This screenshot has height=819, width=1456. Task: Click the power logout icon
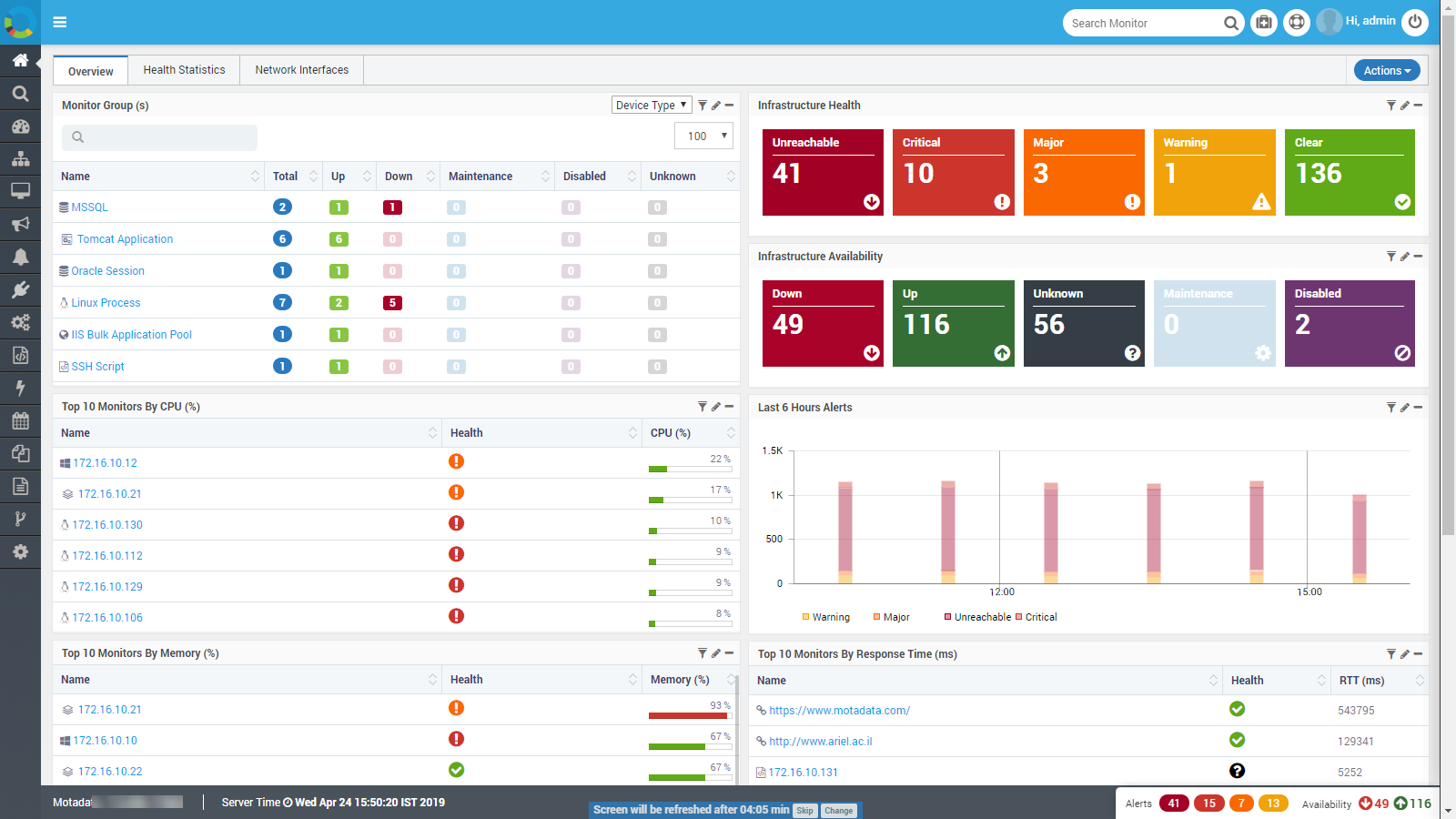point(1415,22)
